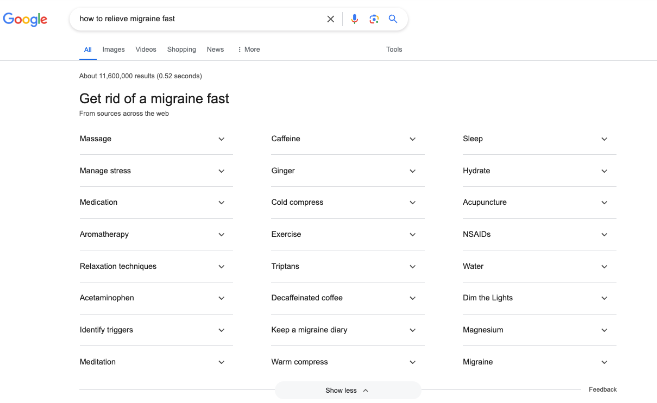The height and width of the screenshot is (403, 657).
Task: Expand the Cold compress item
Action: click(348, 202)
